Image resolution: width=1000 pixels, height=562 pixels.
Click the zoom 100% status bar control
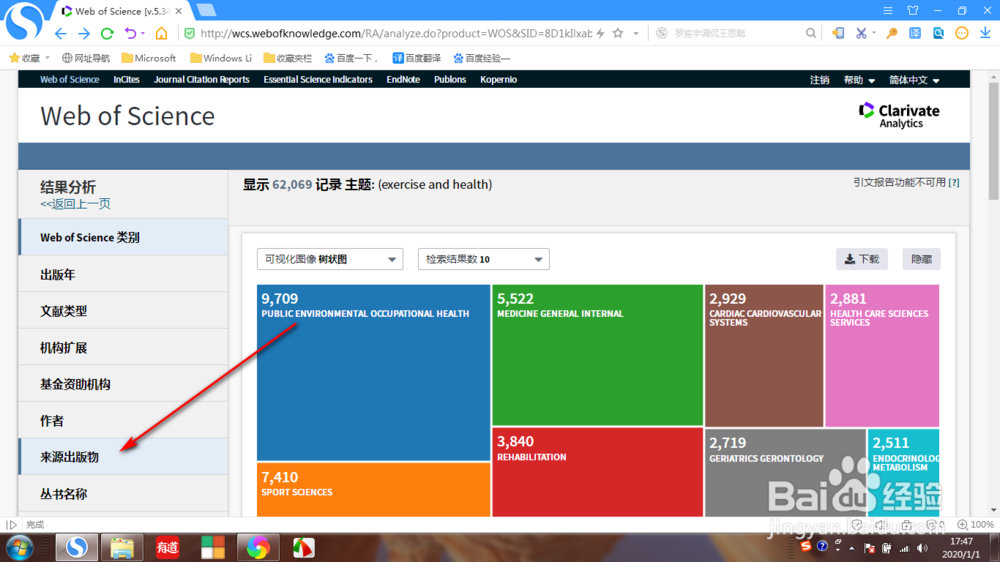point(975,524)
